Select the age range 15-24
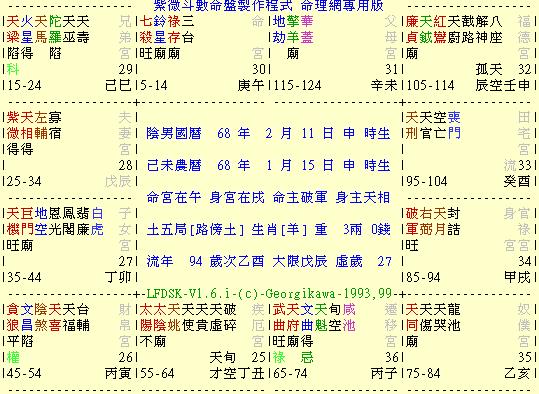Screen dimensions: 539x394 tap(24, 86)
